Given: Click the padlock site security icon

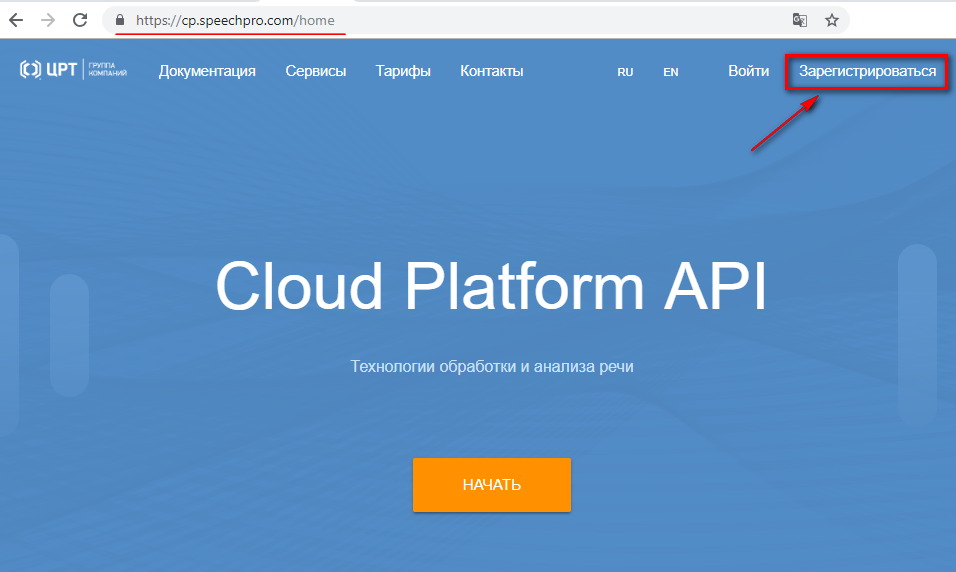Looking at the screenshot, I should (120, 20).
